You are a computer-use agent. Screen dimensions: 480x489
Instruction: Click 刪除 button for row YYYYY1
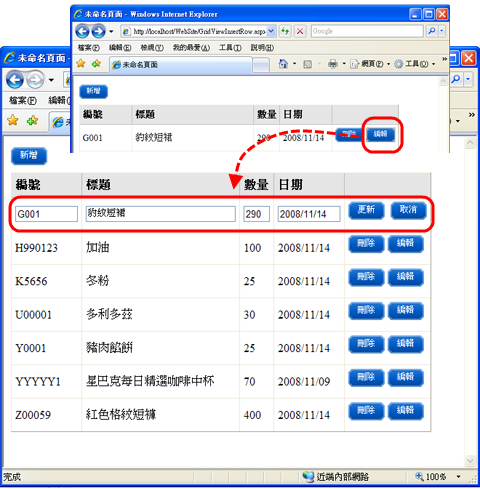pos(366,378)
